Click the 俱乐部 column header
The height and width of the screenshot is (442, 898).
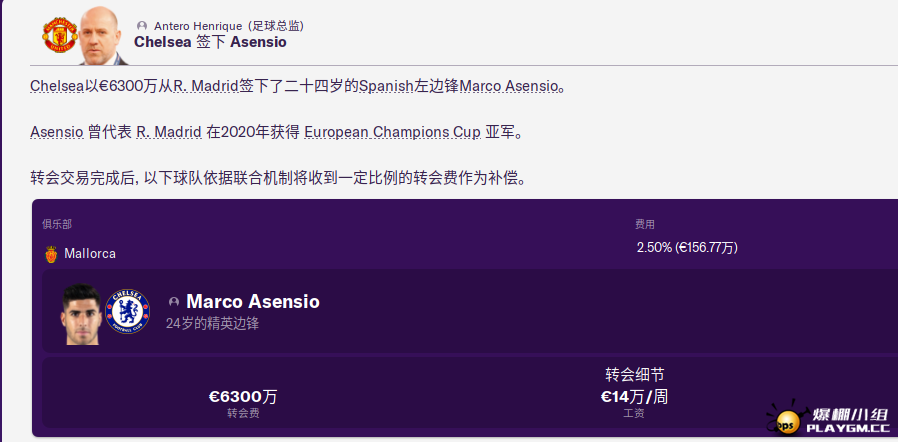pos(57,224)
